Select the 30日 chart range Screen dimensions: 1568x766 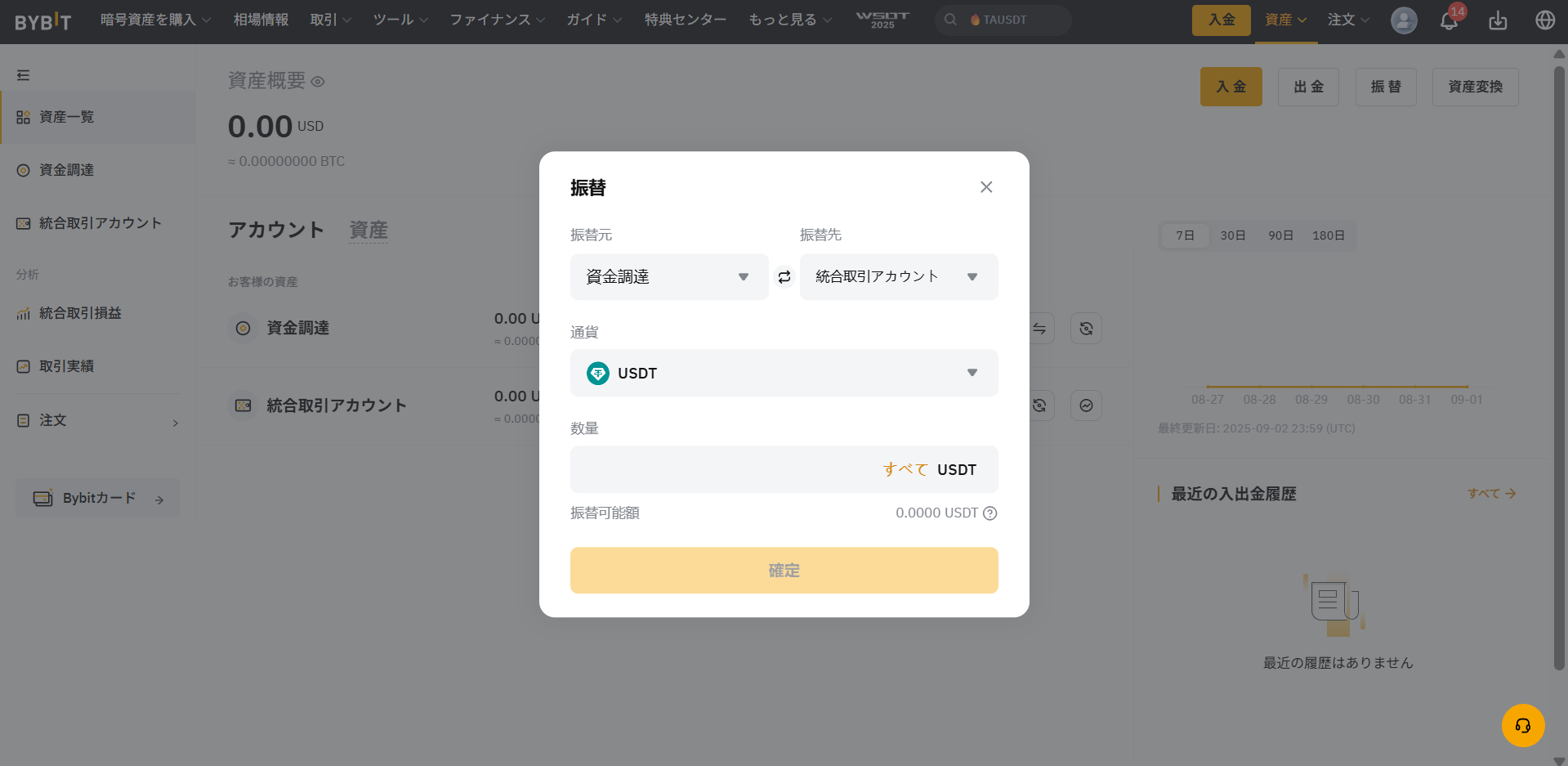(1232, 235)
